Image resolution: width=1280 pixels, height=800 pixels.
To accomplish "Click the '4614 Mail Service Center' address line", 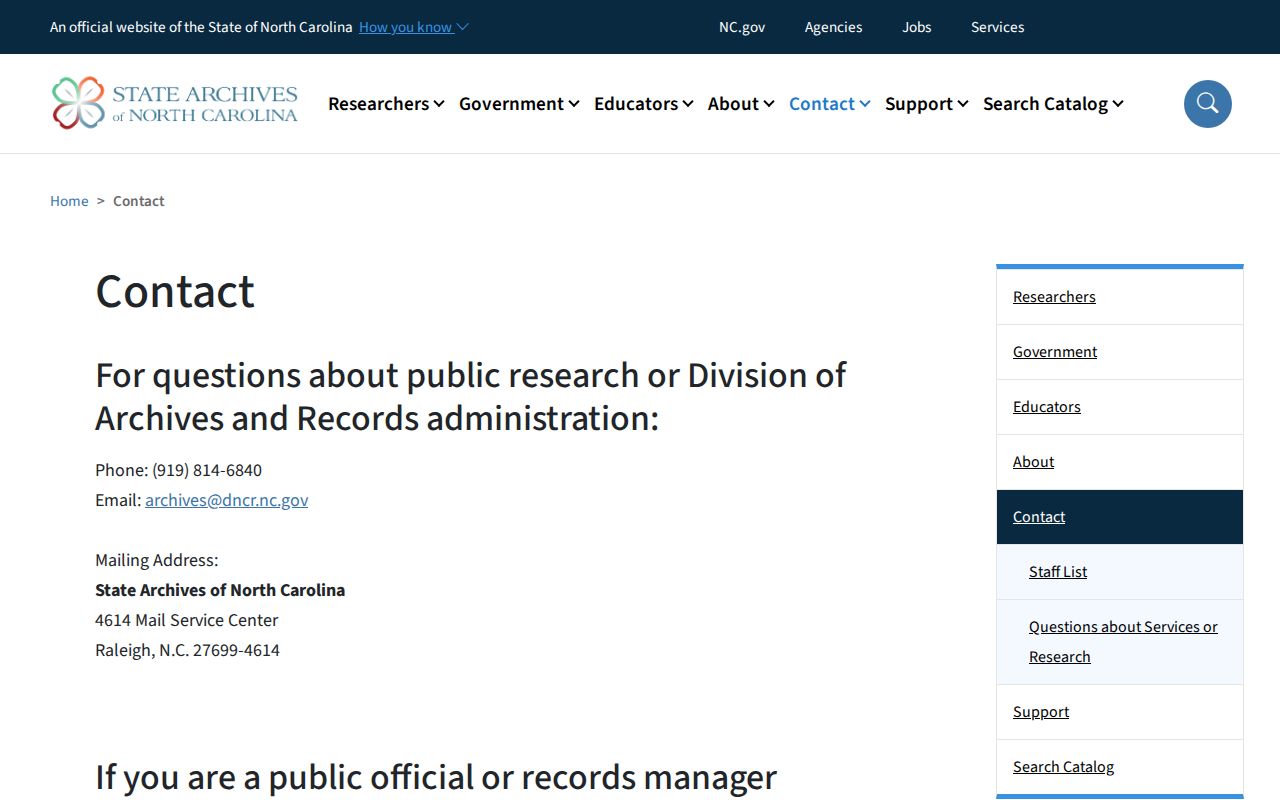I will click(187, 620).
